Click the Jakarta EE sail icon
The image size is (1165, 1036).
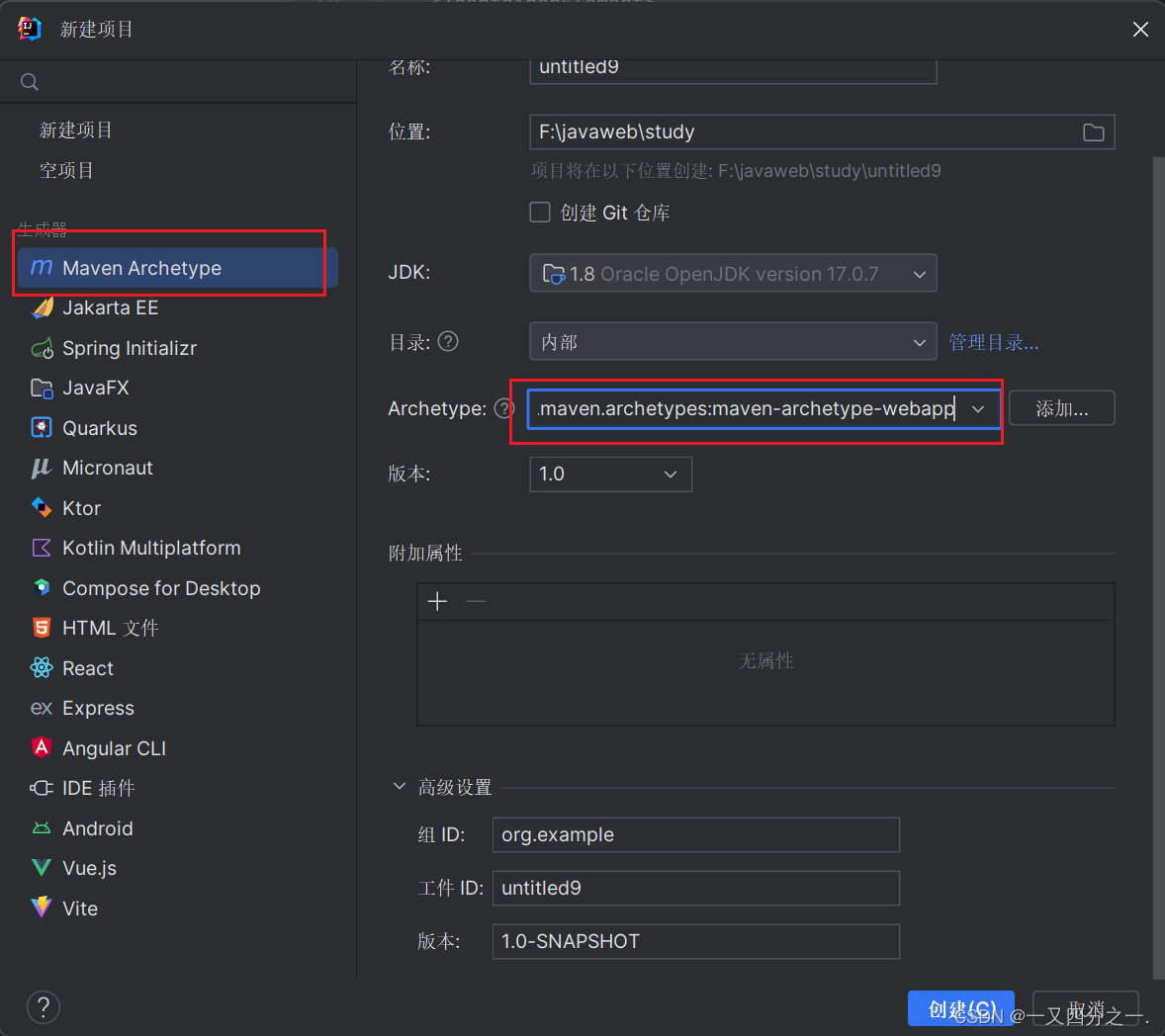pyautogui.click(x=43, y=307)
